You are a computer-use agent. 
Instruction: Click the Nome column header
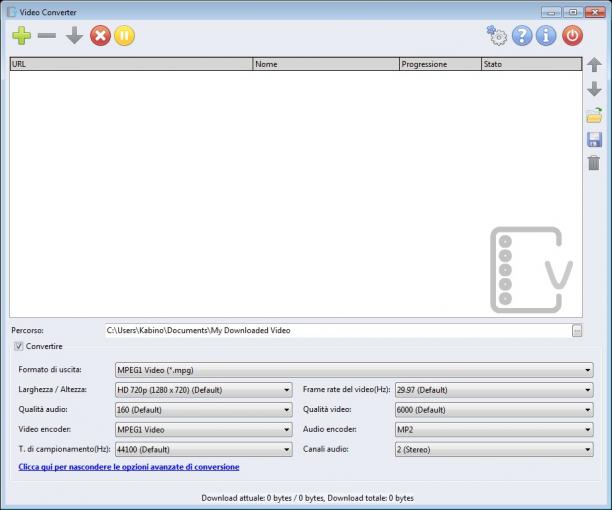(x=326, y=64)
